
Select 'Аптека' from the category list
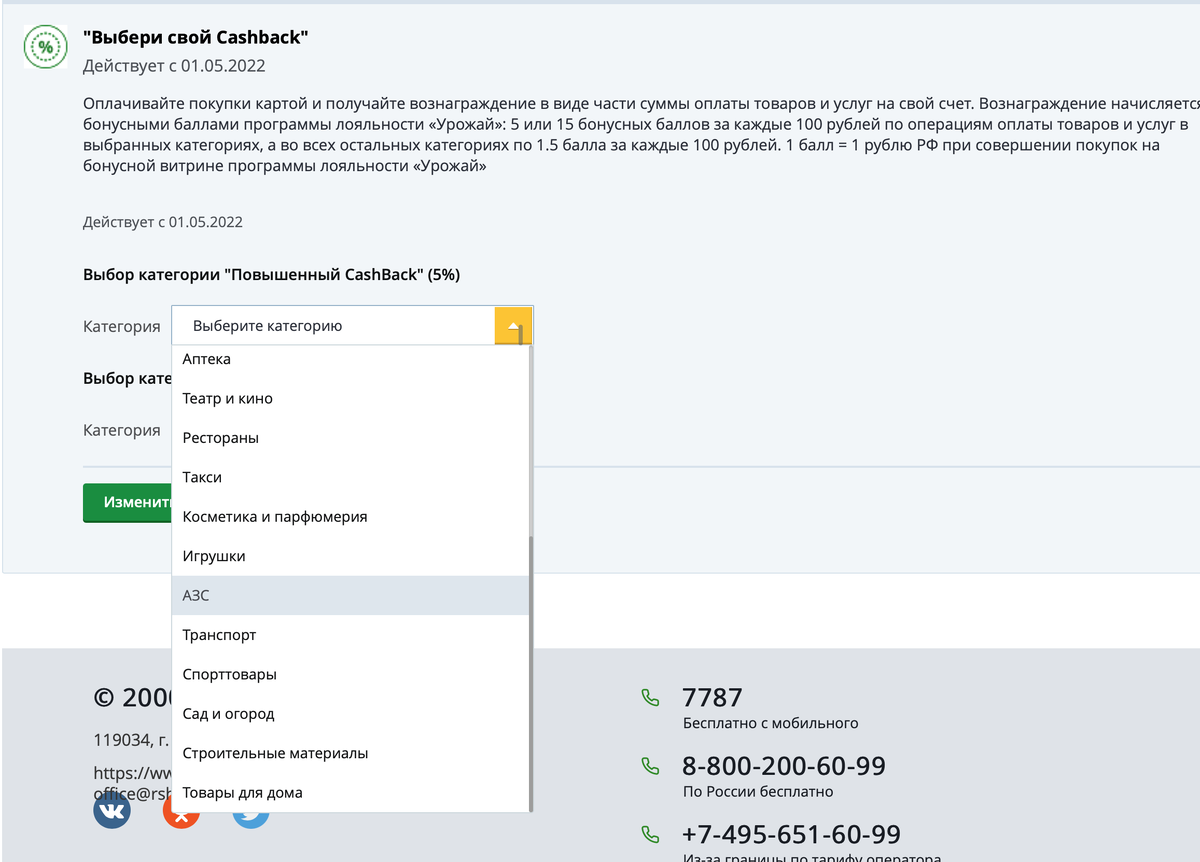pos(350,359)
